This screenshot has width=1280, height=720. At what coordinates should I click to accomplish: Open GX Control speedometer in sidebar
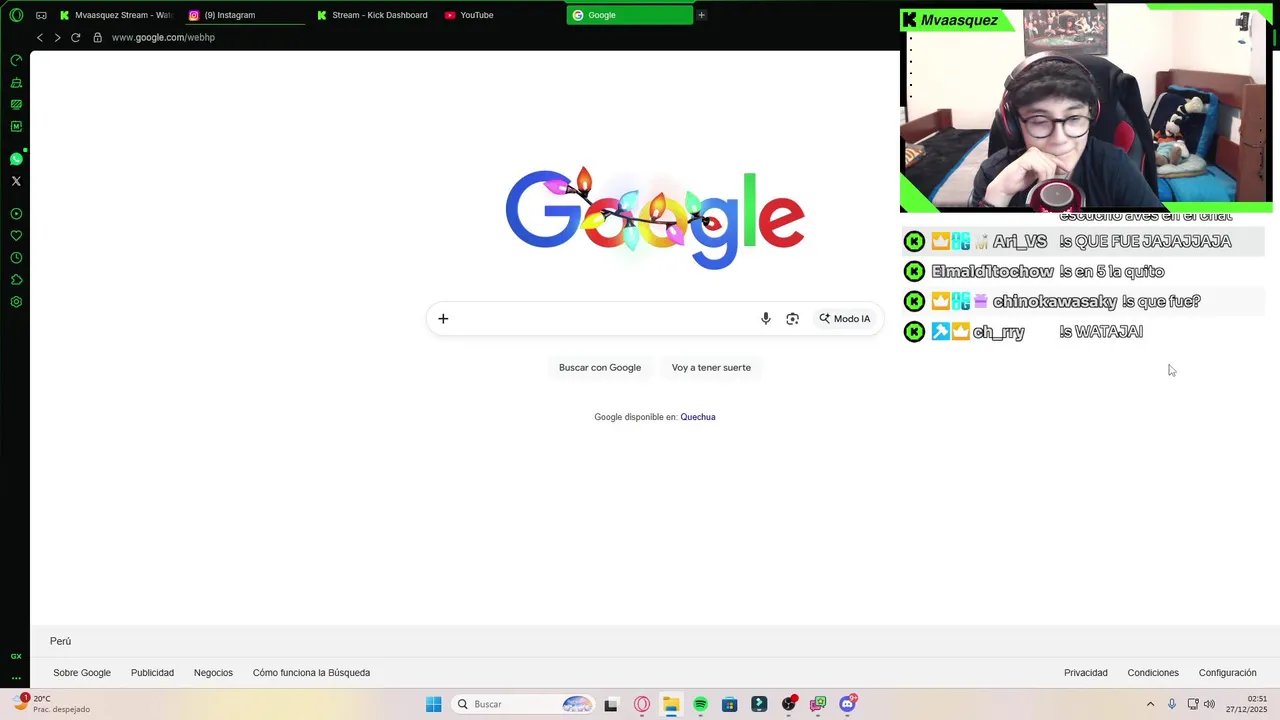pos(16,60)
